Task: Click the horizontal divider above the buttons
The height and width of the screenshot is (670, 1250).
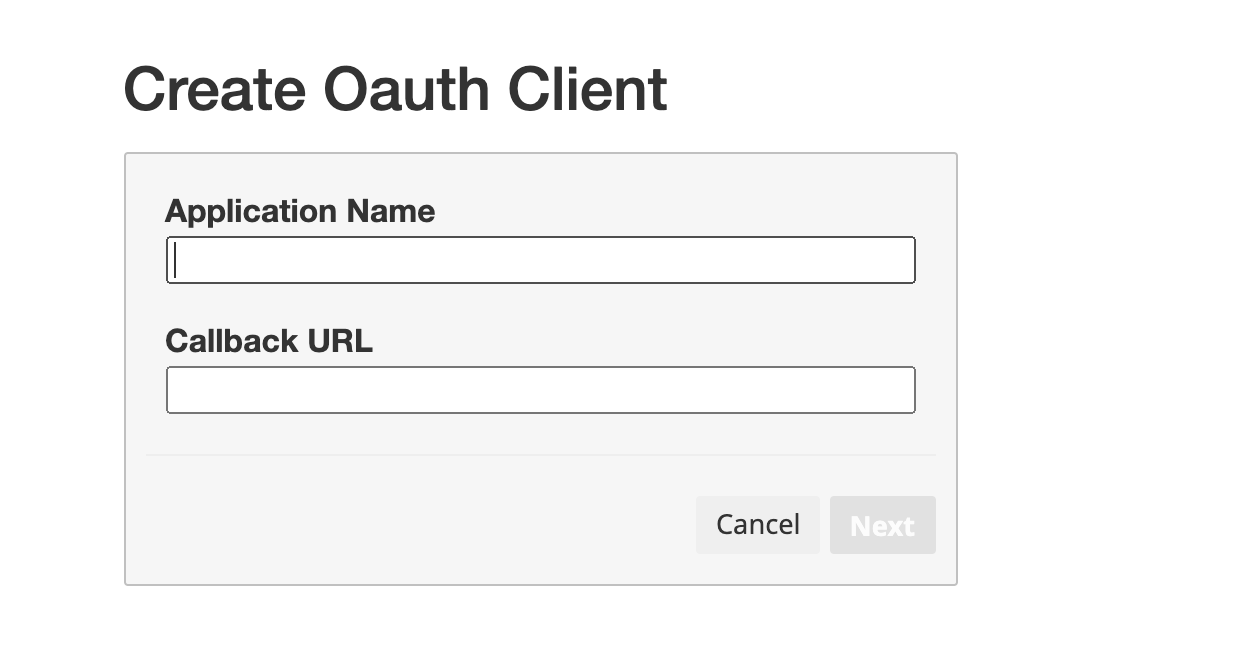Action: [541, 455]
